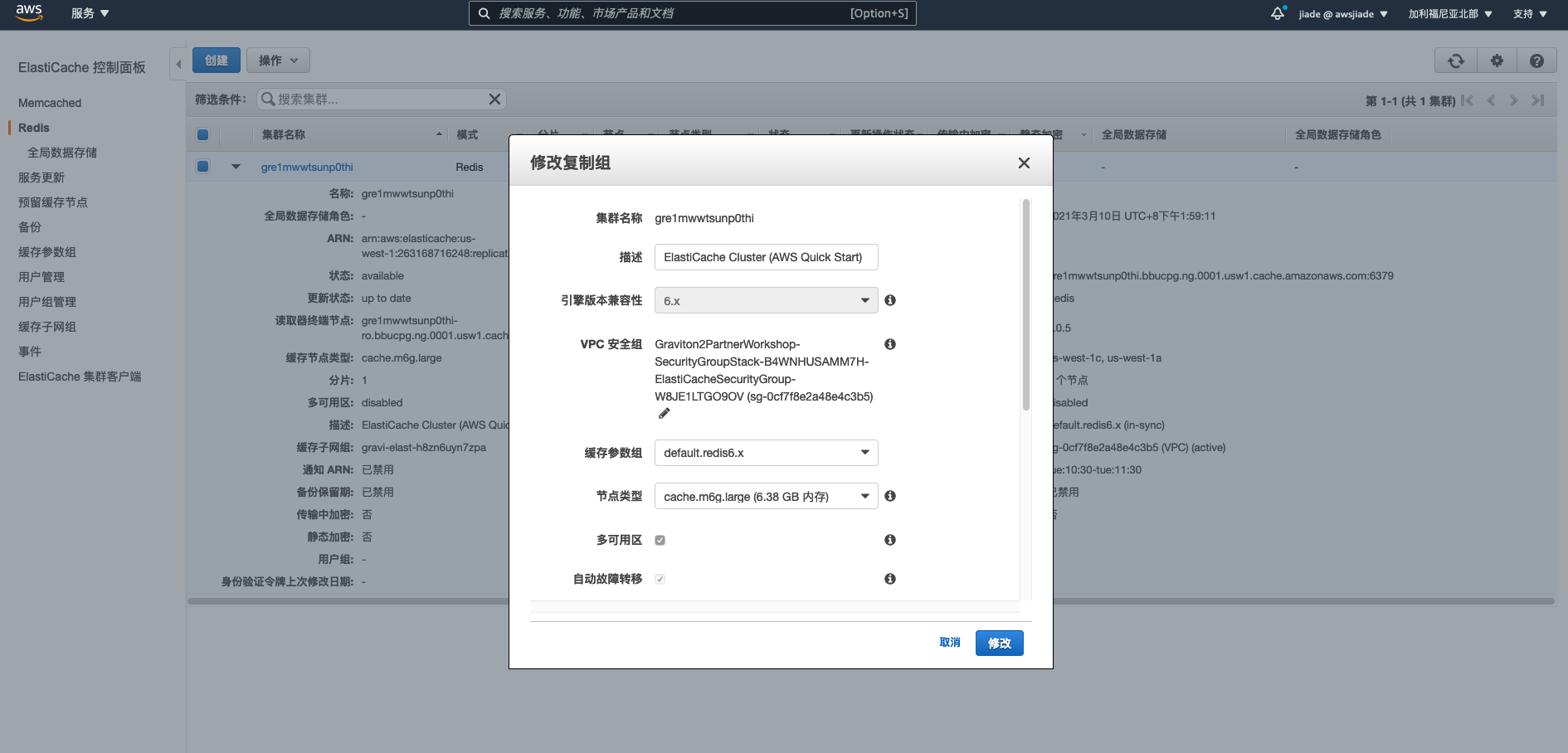Select Memcached in the left sidebar
The height and width of the screenshot is (753, 1568).
click(50, 103)
